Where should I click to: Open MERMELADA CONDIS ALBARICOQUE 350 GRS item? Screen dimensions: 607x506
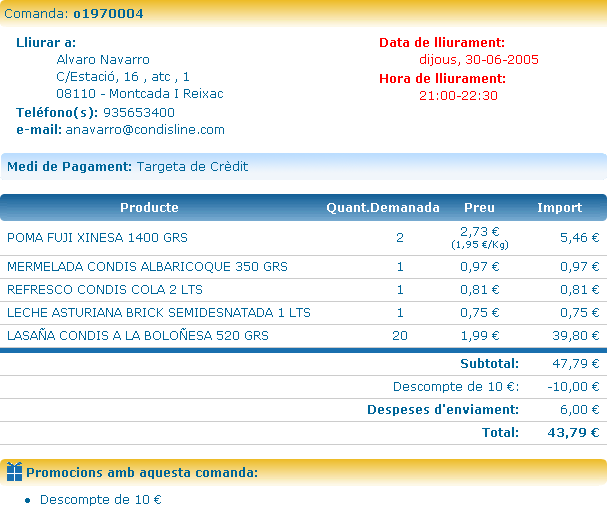pos(147,267)
